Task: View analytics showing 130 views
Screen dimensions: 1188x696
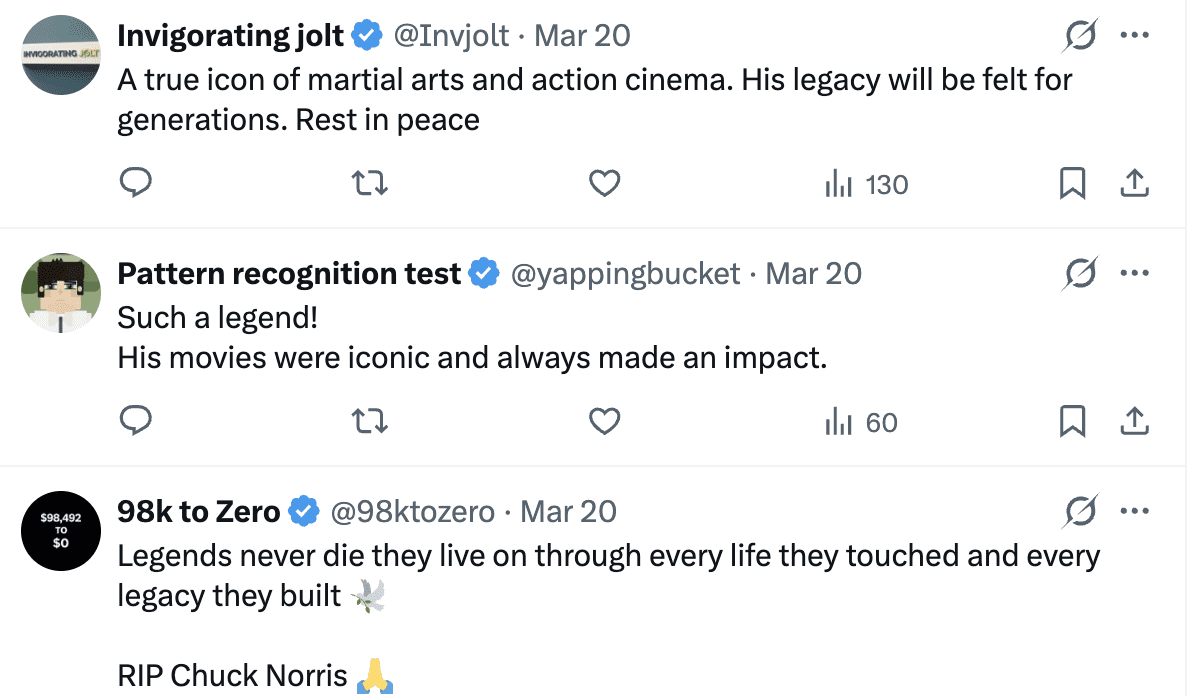Action: (866, 184)
